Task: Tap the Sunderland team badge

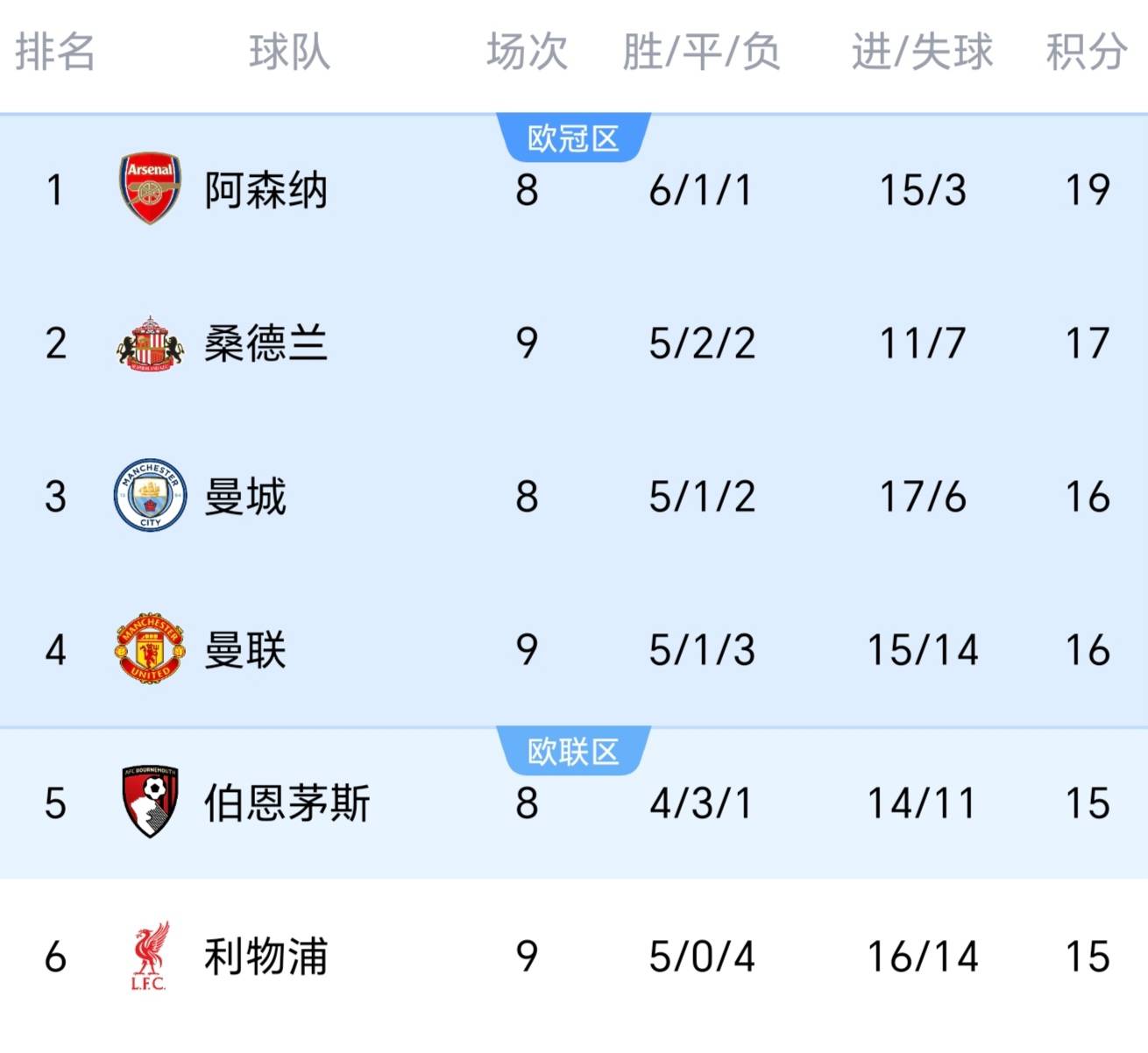Action: 150,343
